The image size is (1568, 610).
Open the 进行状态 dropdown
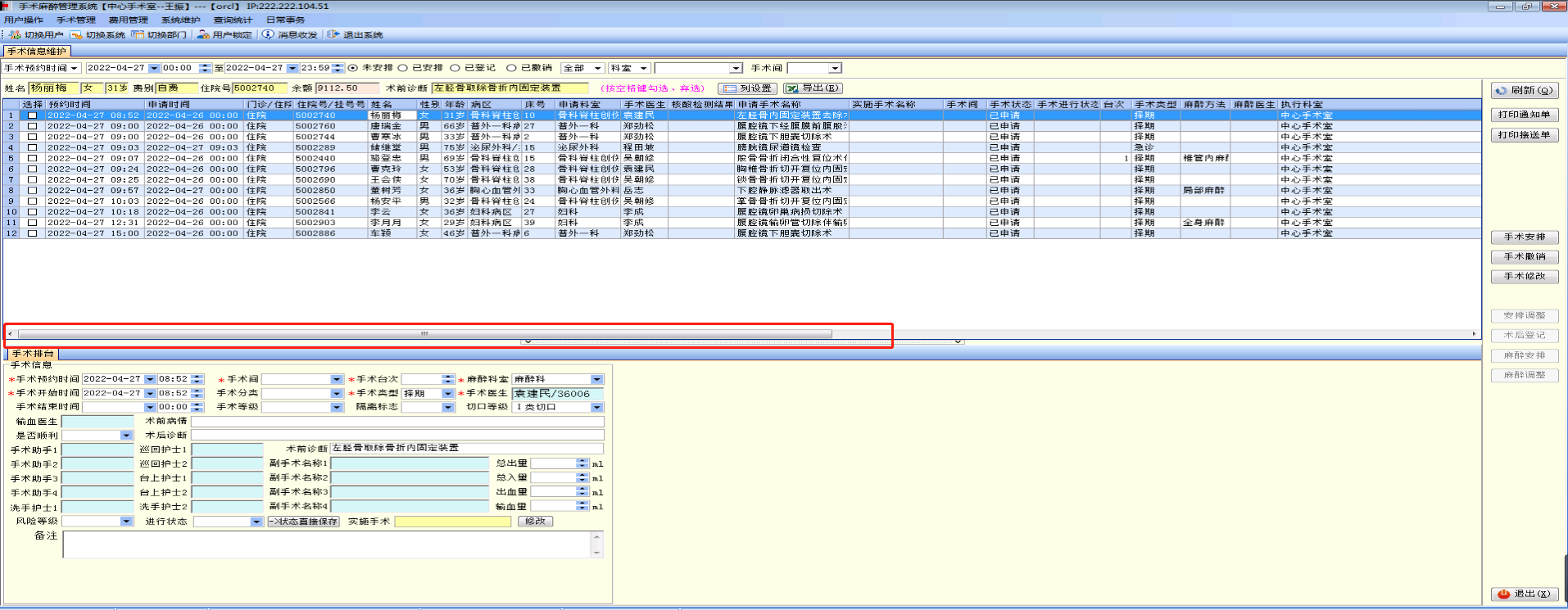(x=256, y=522)
